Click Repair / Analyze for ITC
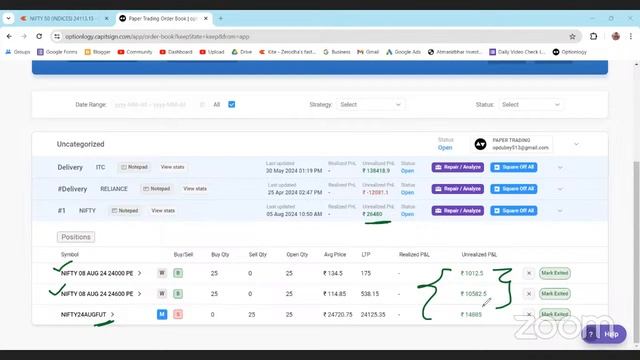 [458, 167]
